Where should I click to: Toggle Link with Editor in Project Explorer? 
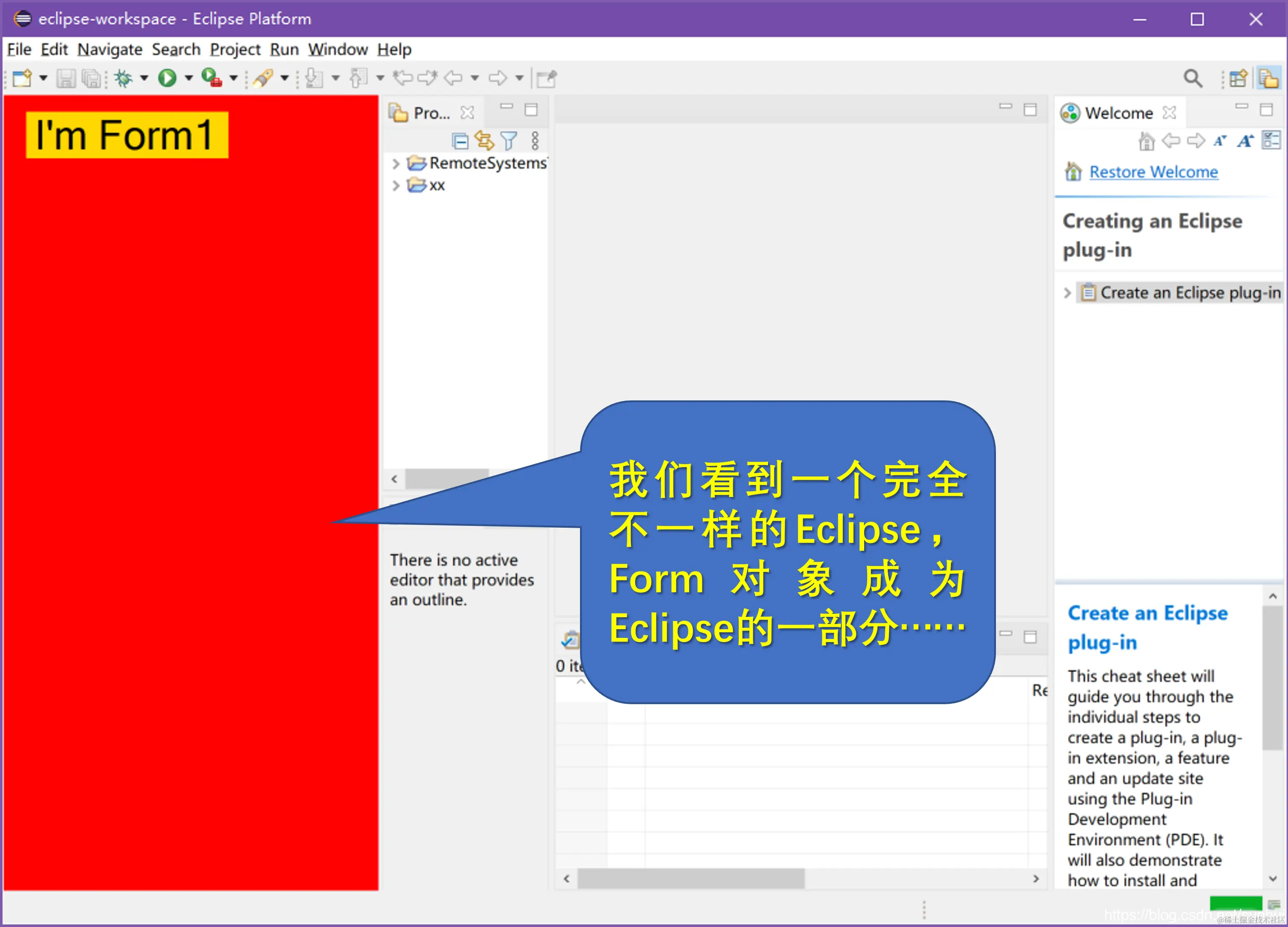coord(484,140)
